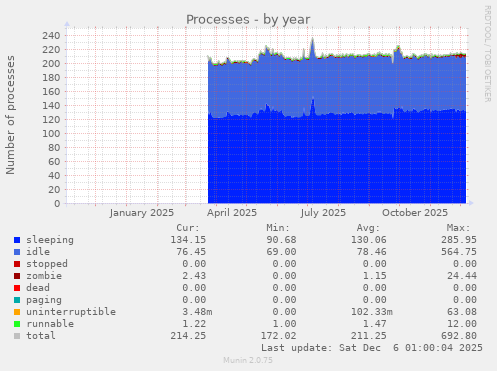Click the runnable legend color swatch
497x371 pixels.
(17, 324)
